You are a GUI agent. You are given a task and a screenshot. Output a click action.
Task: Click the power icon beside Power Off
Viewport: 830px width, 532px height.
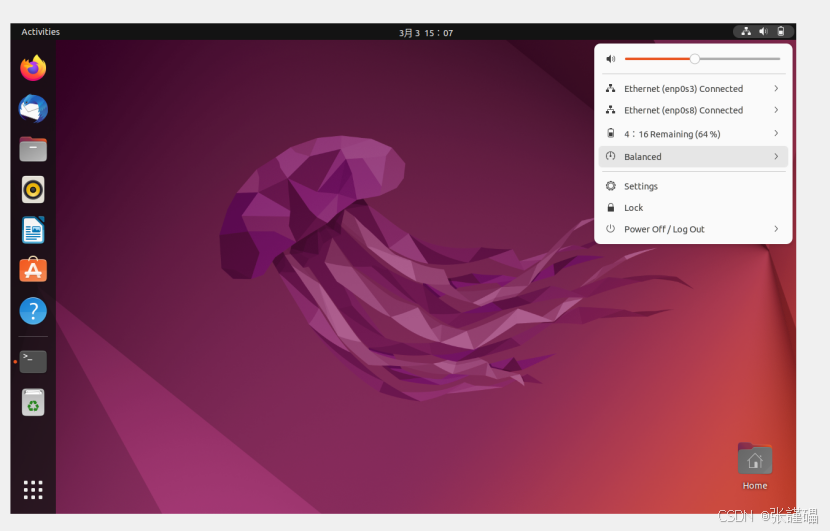point(611,229)
